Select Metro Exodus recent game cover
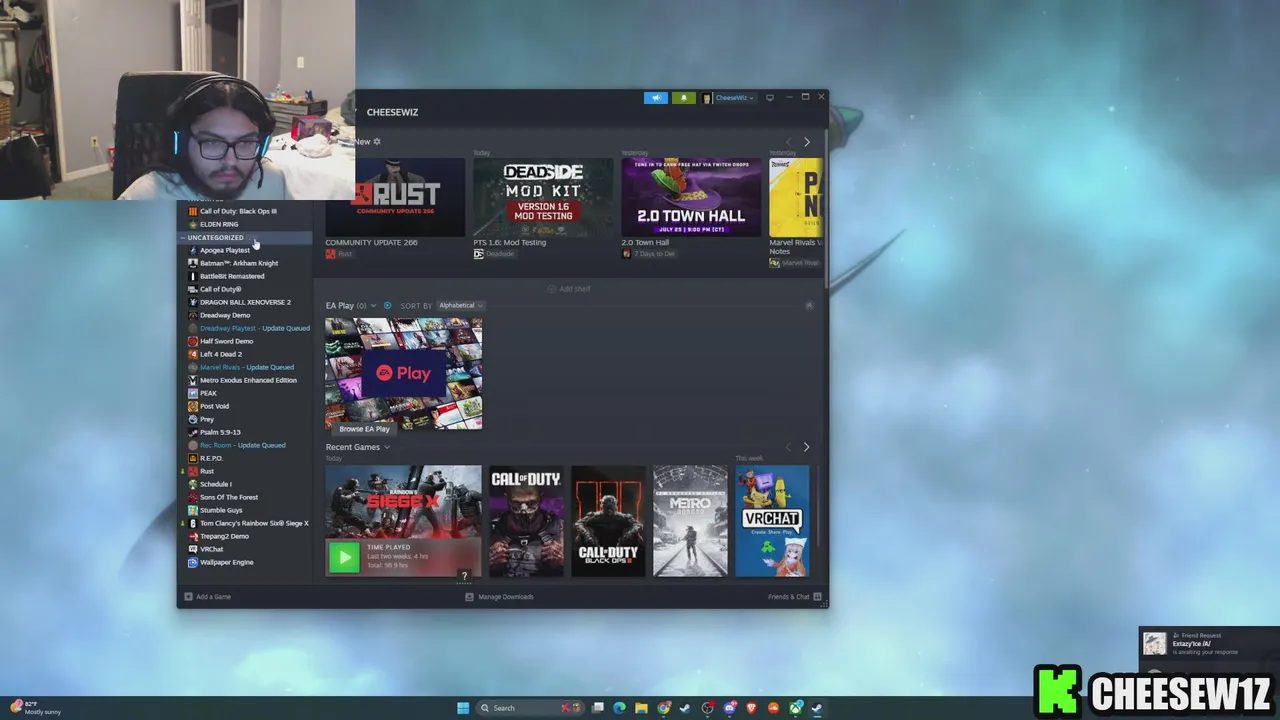 pos(690,521)
